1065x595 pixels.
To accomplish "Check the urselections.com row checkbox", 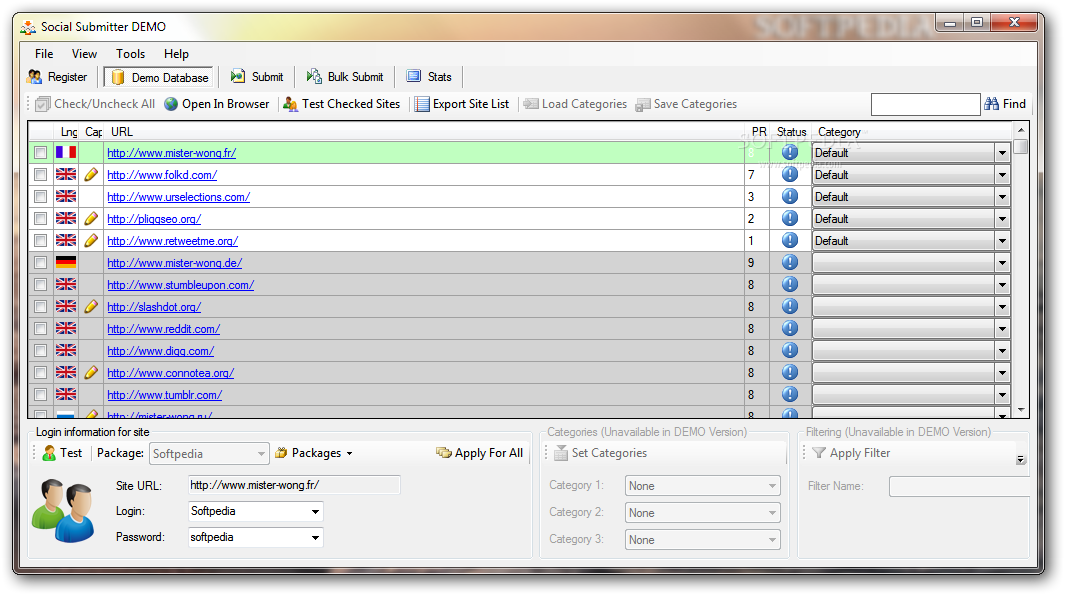I will 41,196.
